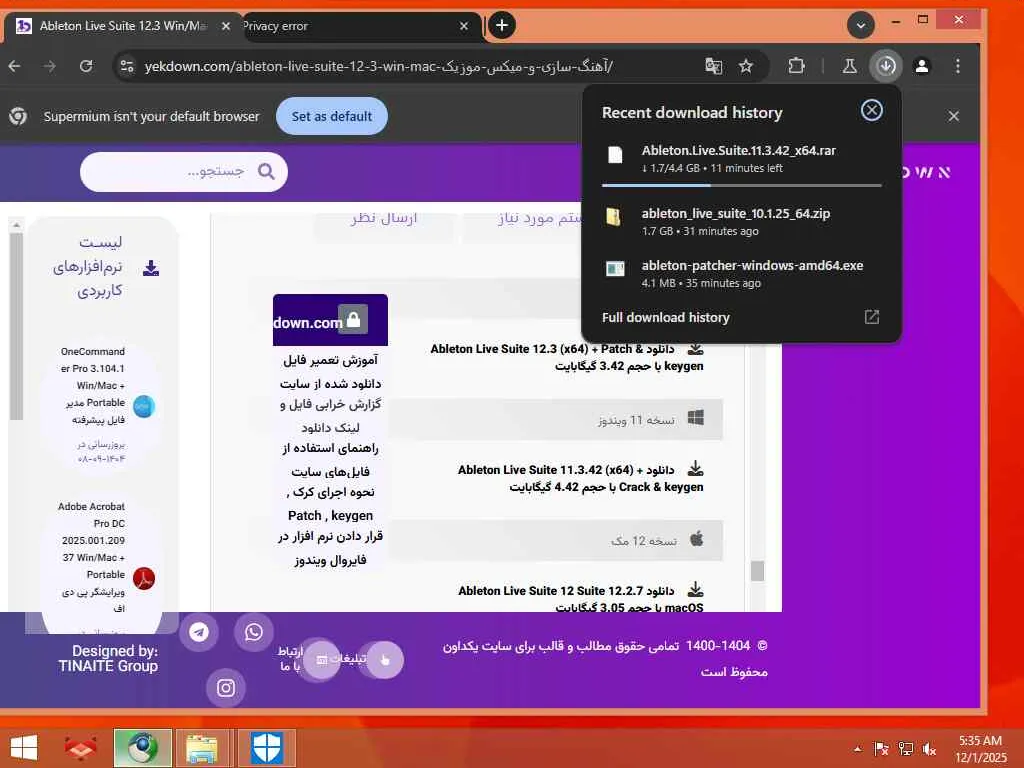Open the useful software list download icon

(x=151, y=268)
